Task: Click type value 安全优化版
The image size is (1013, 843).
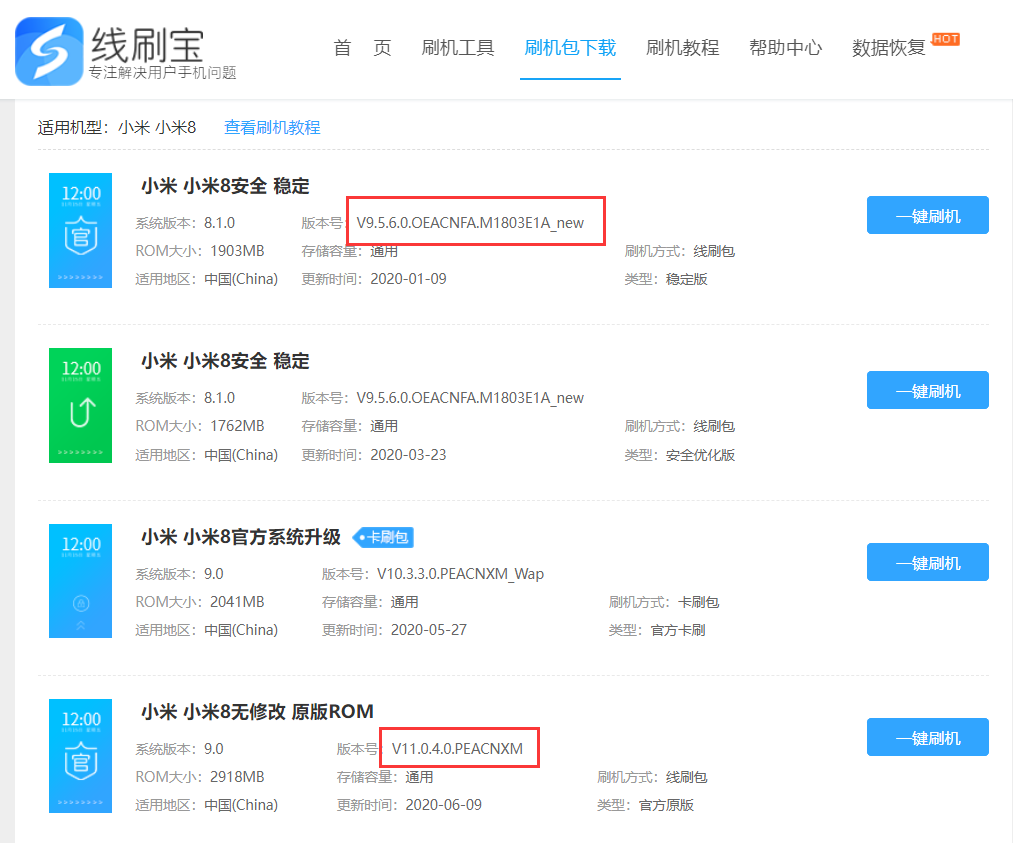Action: click(x=700, y=455)
